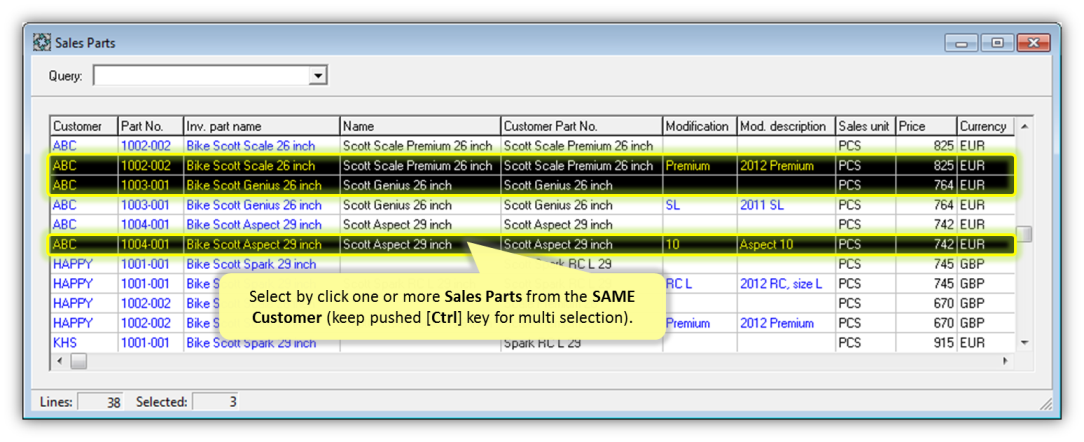Viewport: 1084px width, 442px height.
Task: Click the Name column header
Action: point(420,127)
